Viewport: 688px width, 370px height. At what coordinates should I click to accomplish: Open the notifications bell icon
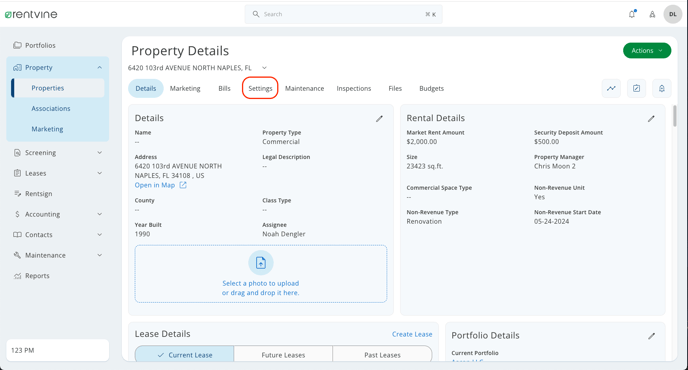click(632, 14)
